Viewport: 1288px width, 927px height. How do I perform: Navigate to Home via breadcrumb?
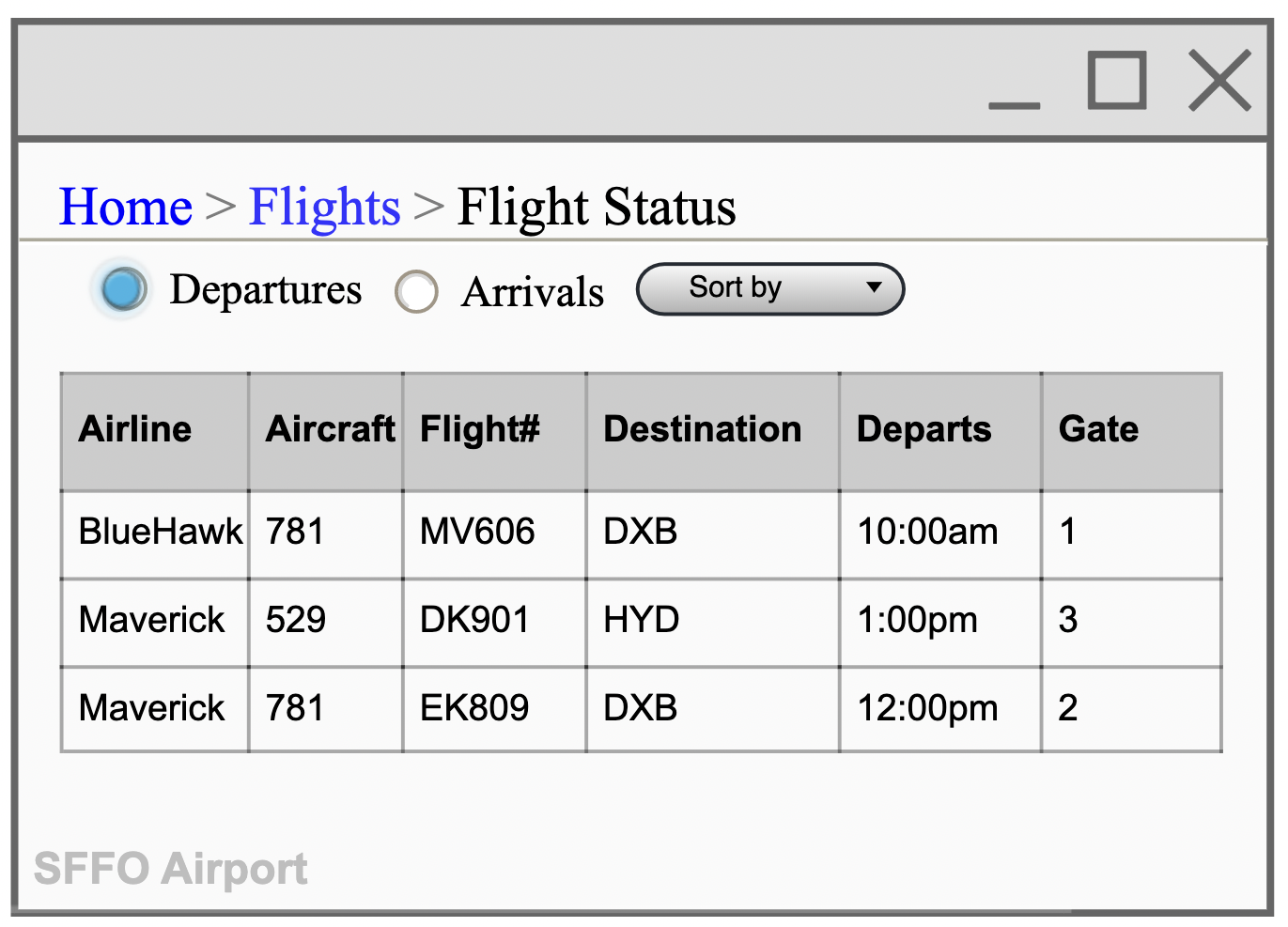123,206
